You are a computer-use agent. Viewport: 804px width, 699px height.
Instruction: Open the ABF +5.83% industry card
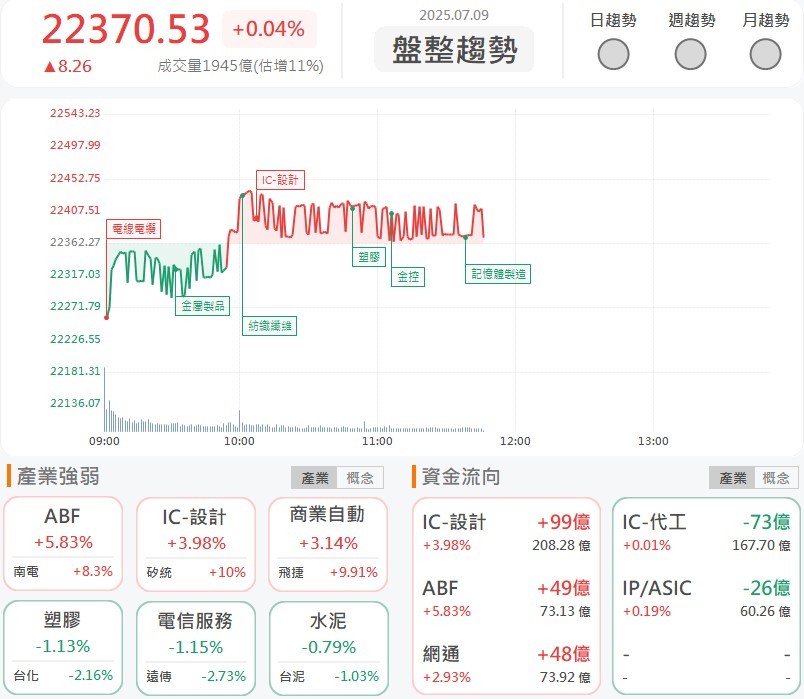pyautogui.click(x=63, y=543)
